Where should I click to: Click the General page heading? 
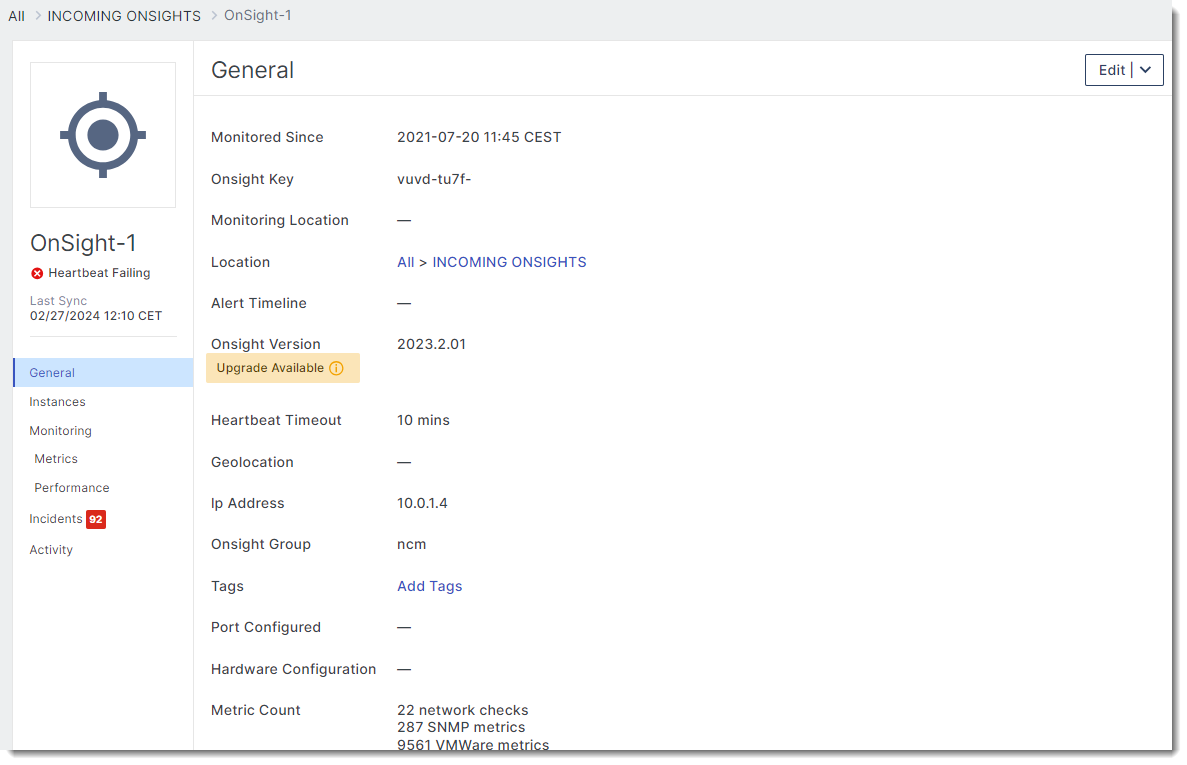[x=252, y=70]
